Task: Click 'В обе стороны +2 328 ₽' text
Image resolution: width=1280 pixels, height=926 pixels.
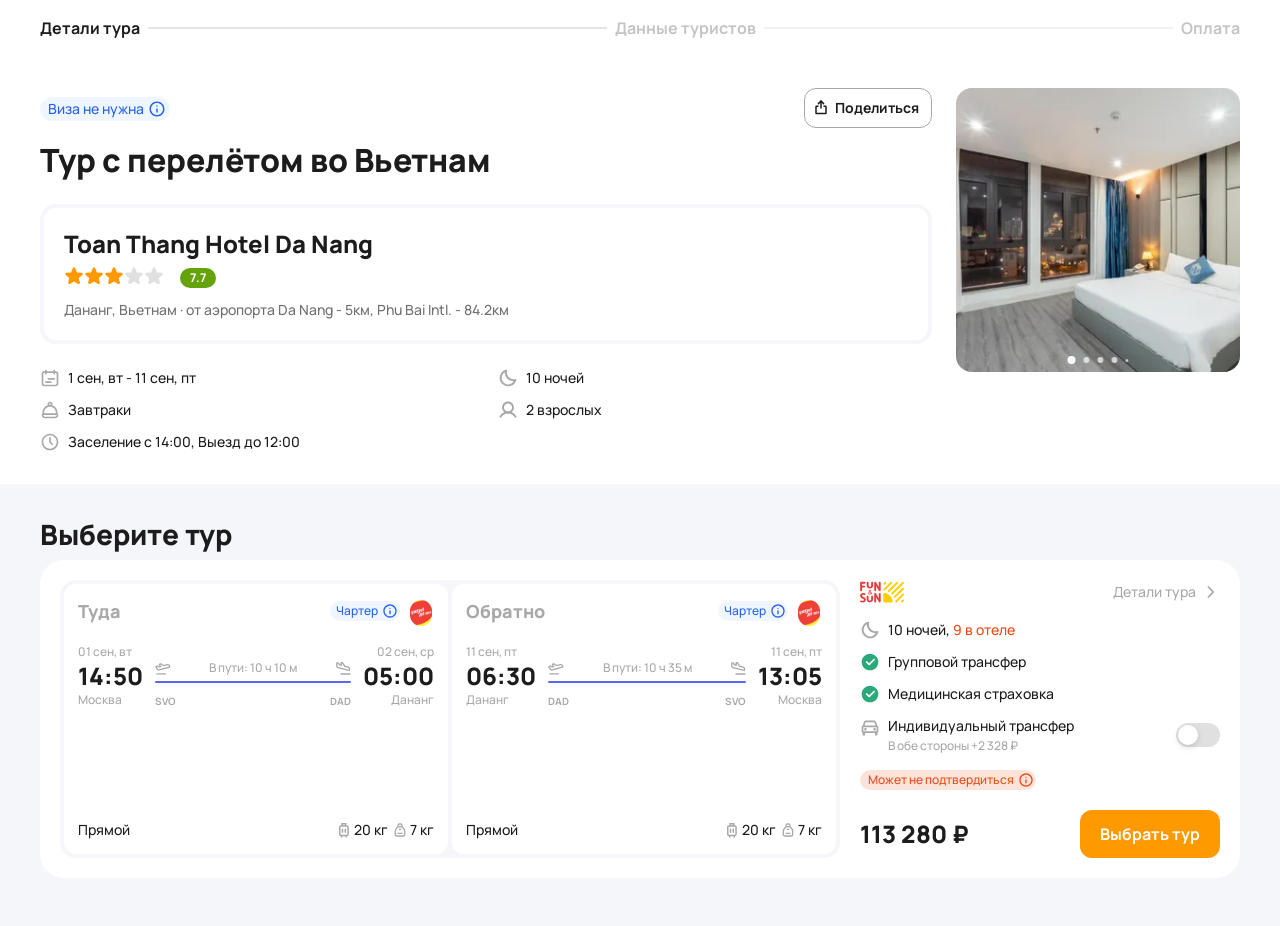Action: coord(953,746)
